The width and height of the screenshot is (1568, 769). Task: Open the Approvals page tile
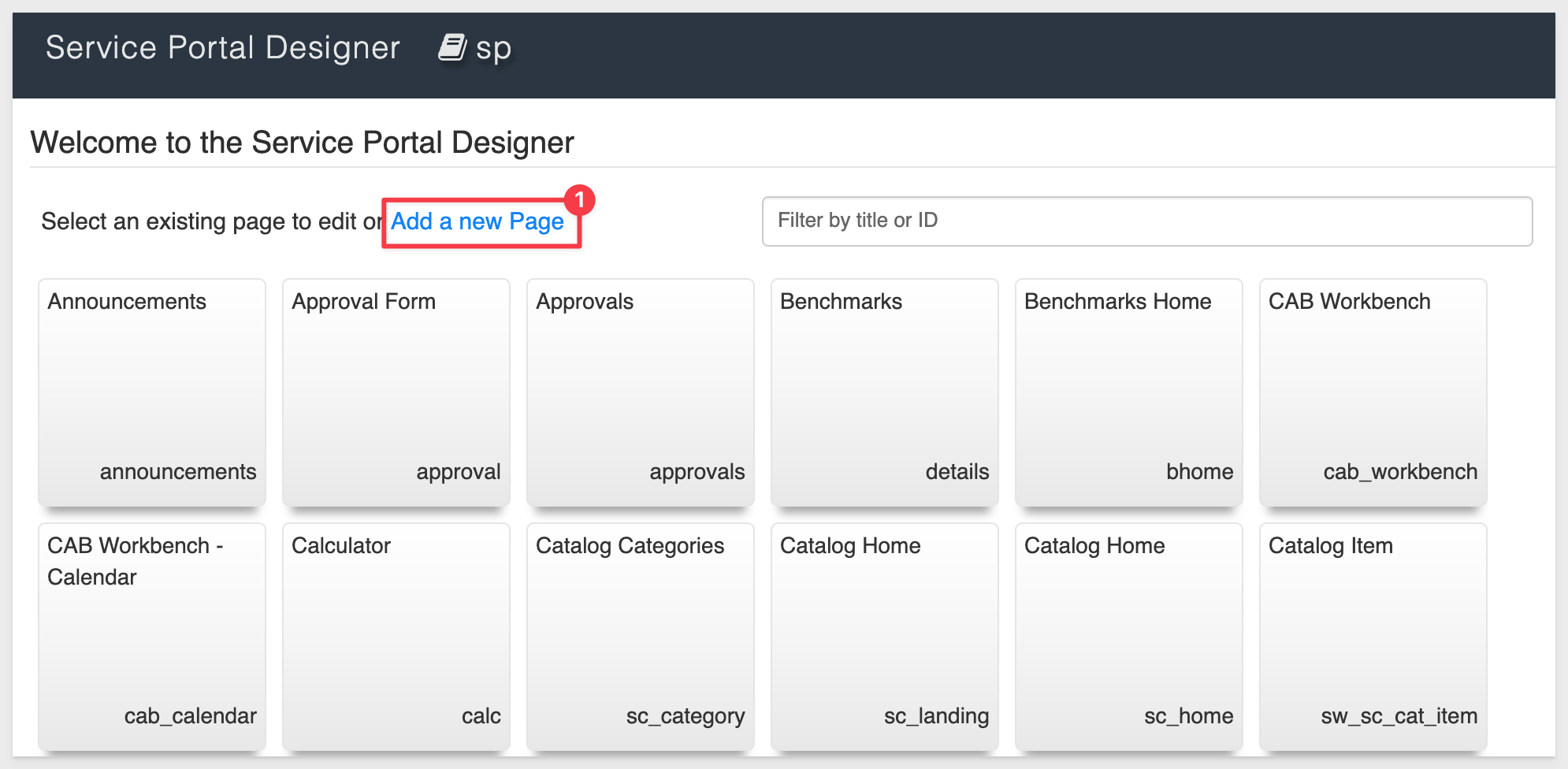click(x=641, y=392)
